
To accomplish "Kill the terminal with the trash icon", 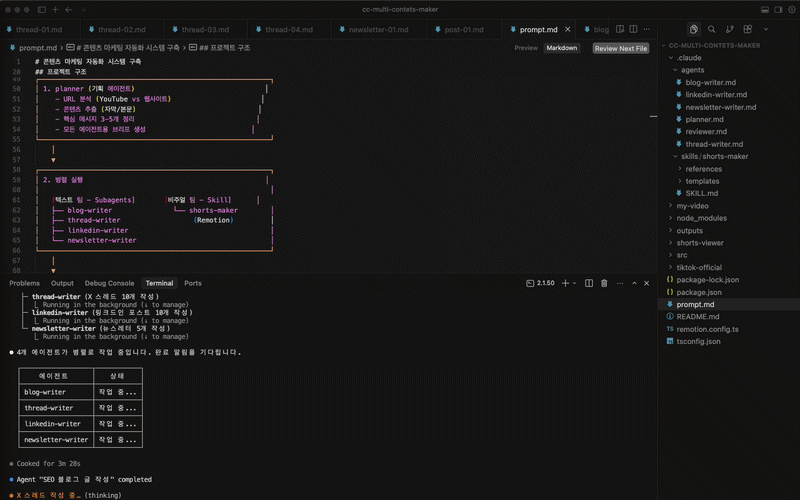I will coord(604,283).
